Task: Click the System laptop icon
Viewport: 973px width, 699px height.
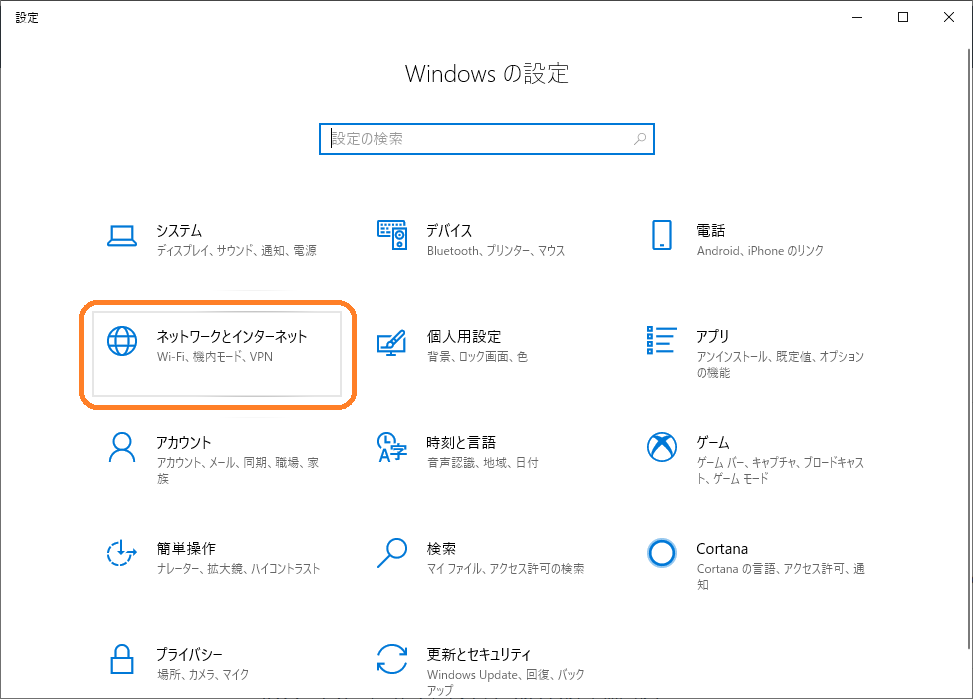Action: (x=122, y=236)
